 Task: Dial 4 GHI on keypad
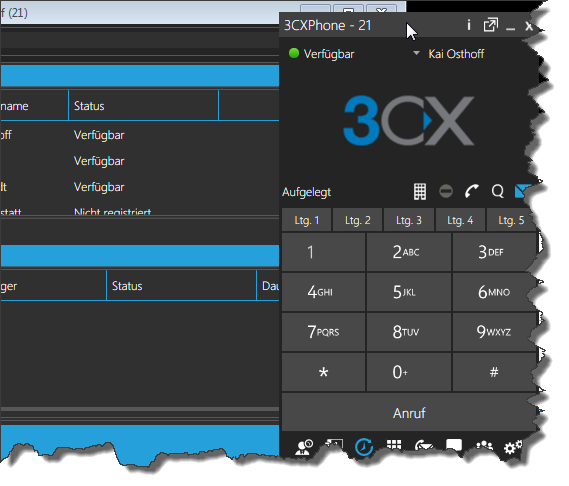pos(323,292)
